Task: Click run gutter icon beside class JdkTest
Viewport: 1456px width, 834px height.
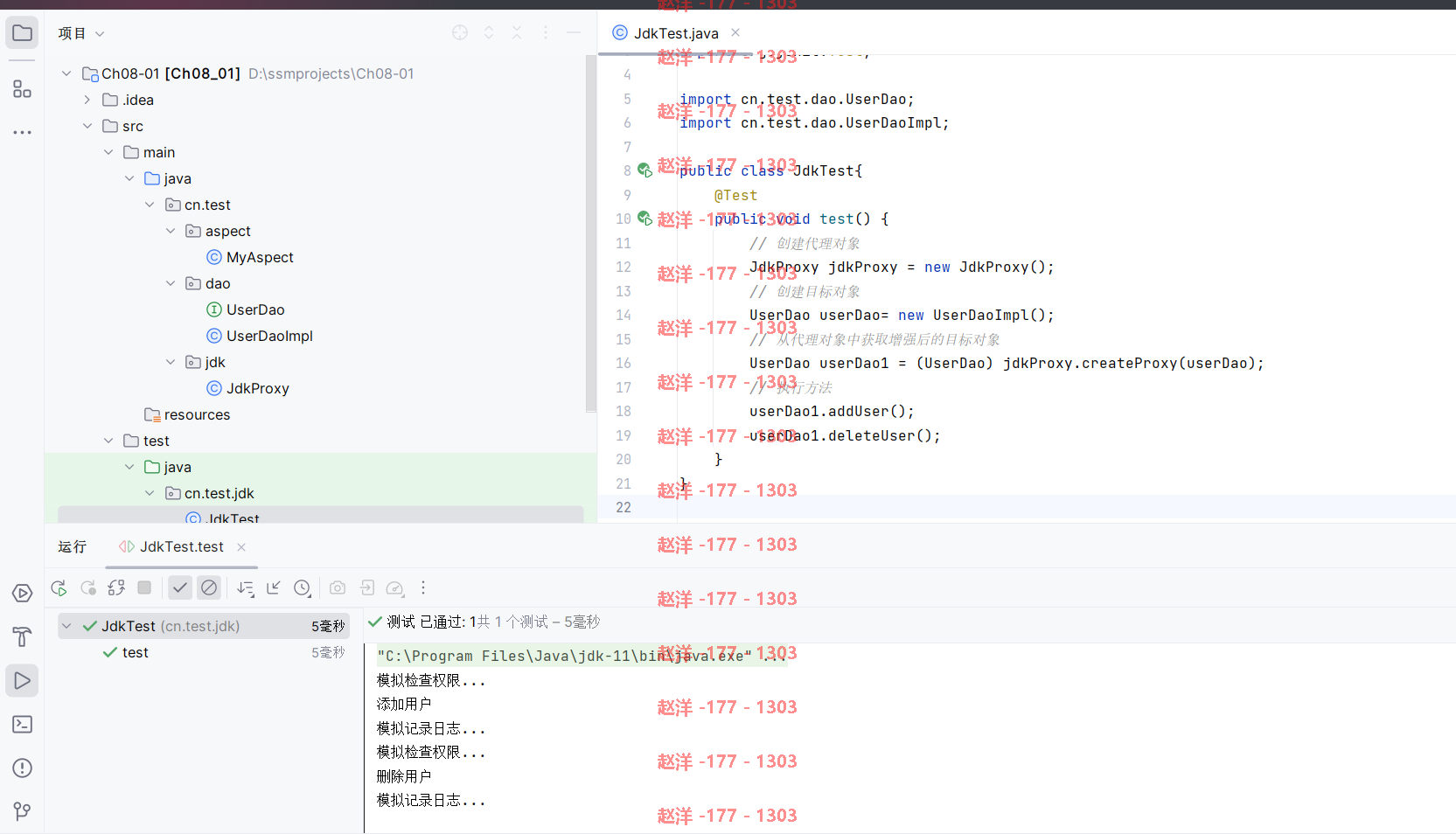Action: pyautogui.click(x=644, y=170)
